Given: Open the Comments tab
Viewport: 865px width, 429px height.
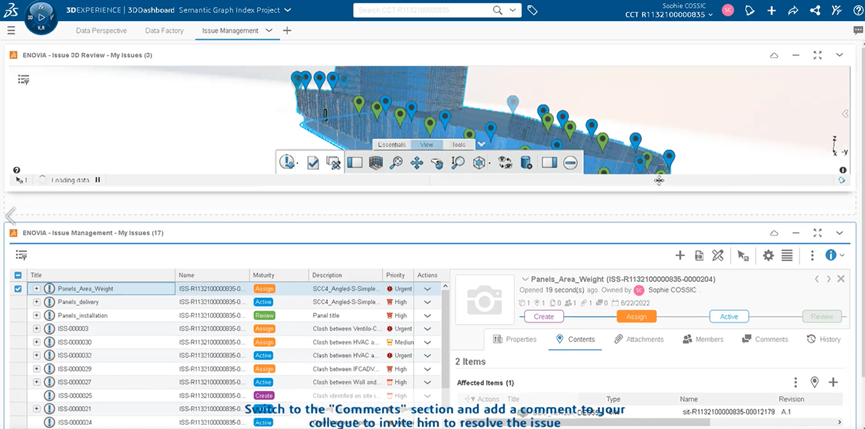Looking at the screenshot, I should pos(765,339).
